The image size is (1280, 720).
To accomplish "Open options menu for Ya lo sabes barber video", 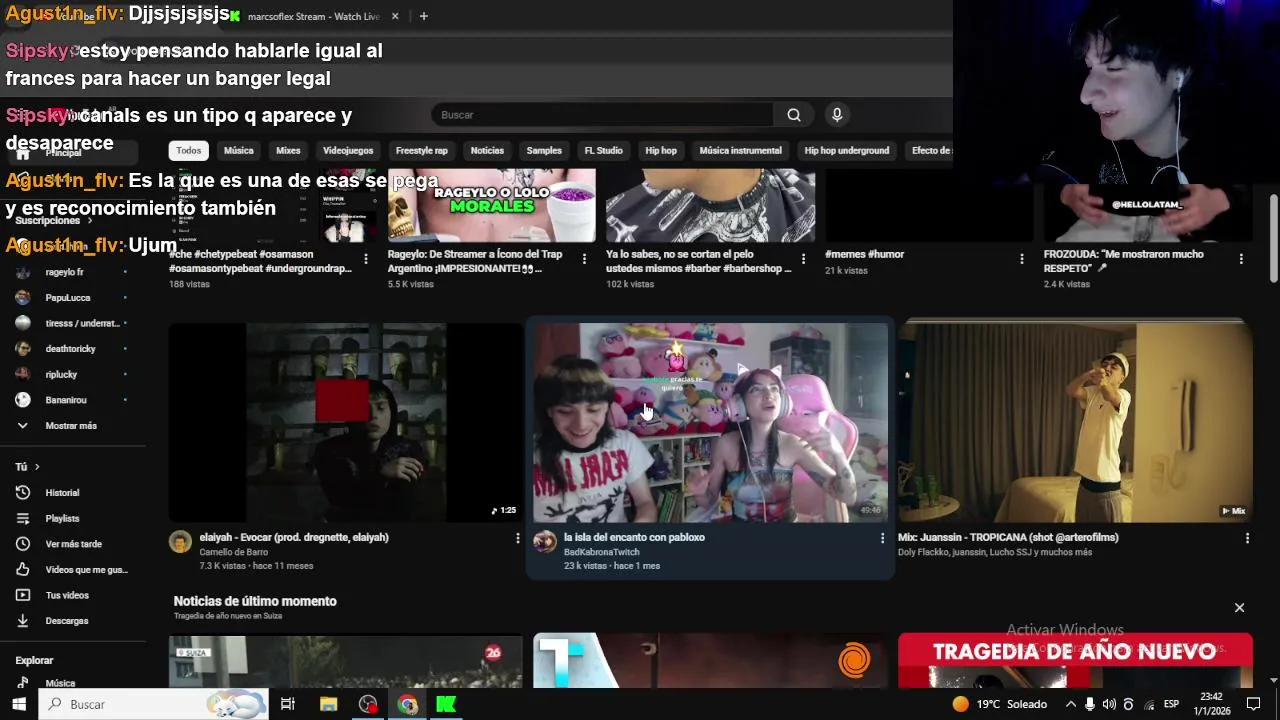I will [803, 259].
